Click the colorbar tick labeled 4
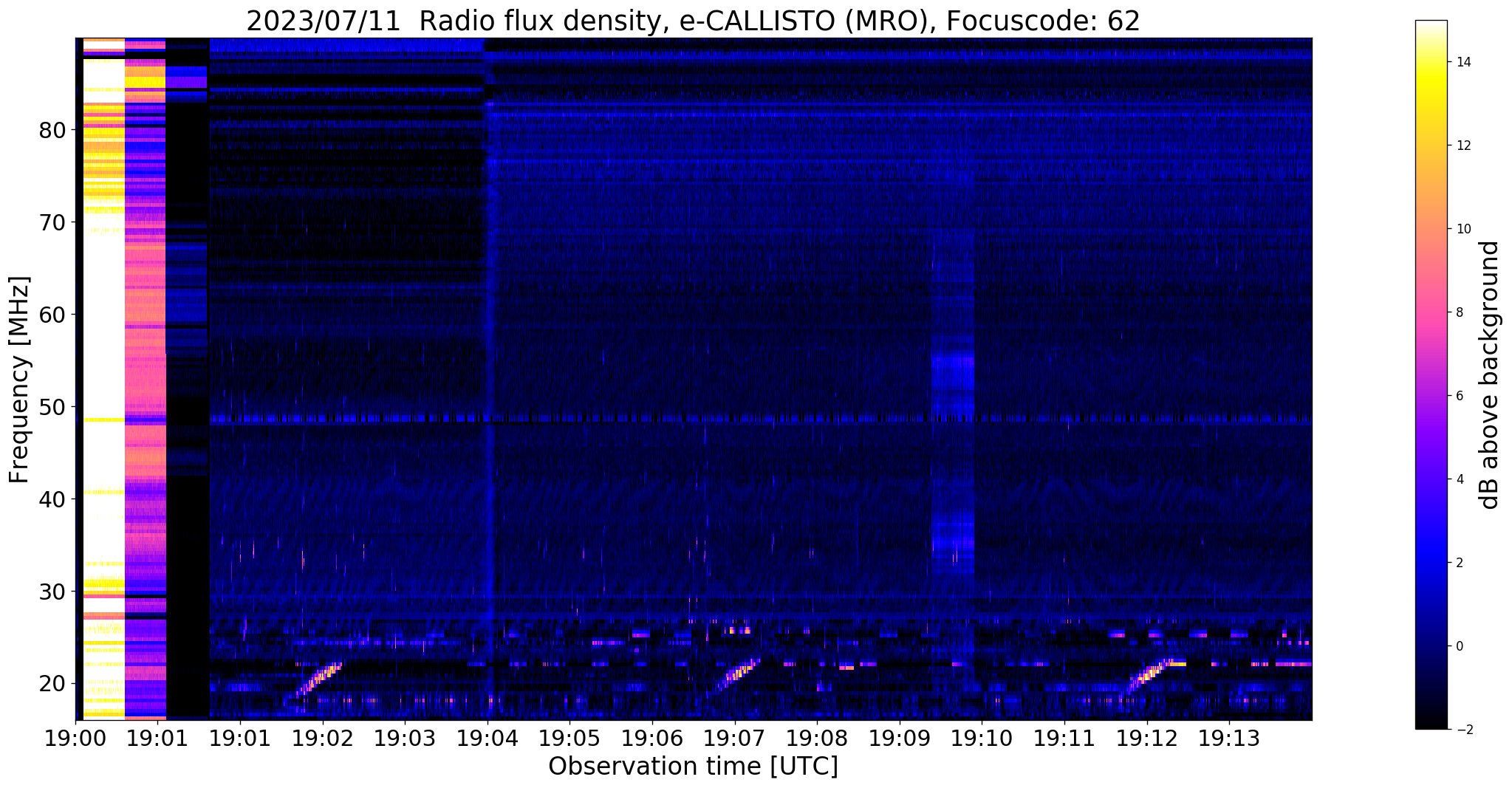 [1459, 479]
